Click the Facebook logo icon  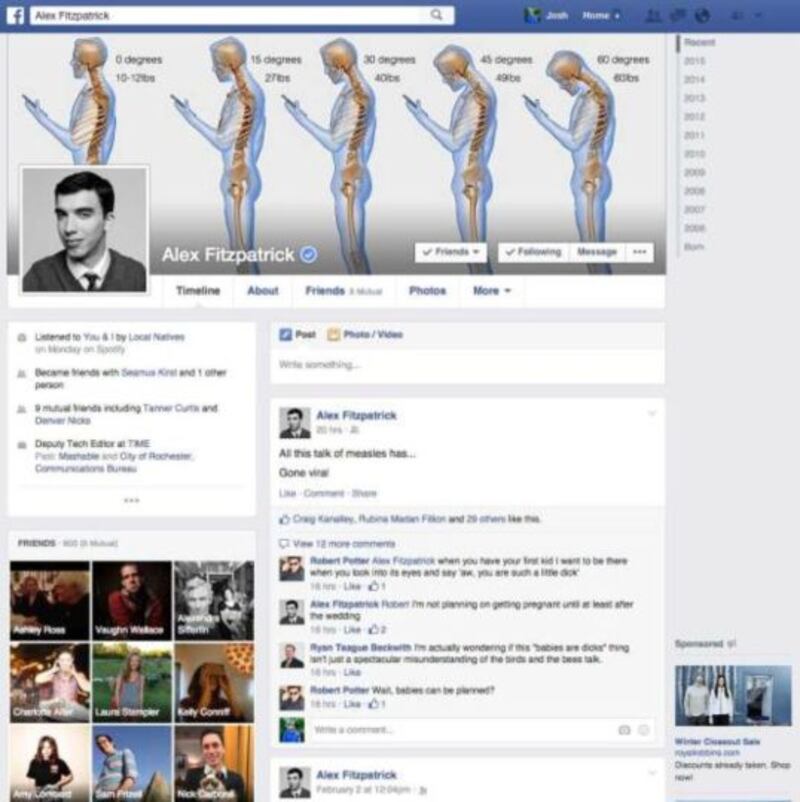(x=14, y=15)
